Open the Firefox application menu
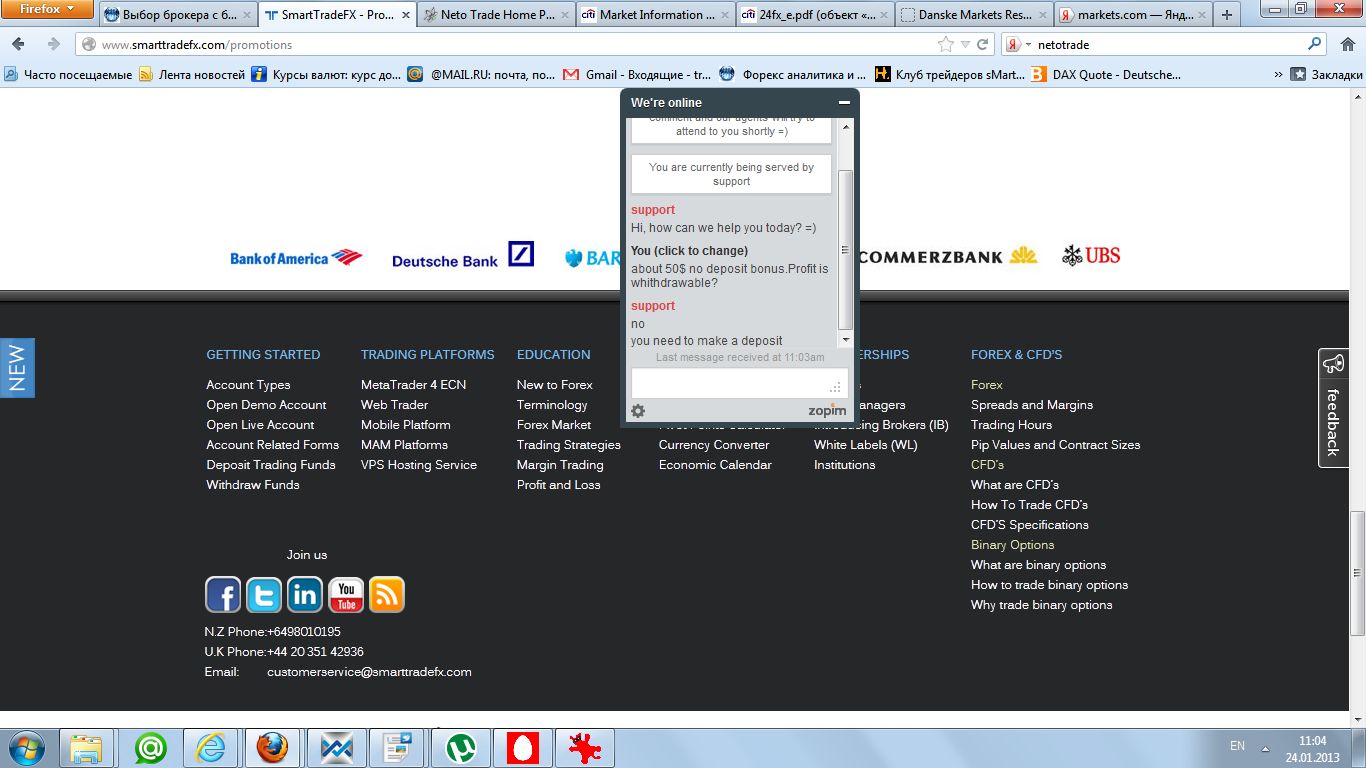Screen dimensions: 1366x768 (x=47, y=10)
